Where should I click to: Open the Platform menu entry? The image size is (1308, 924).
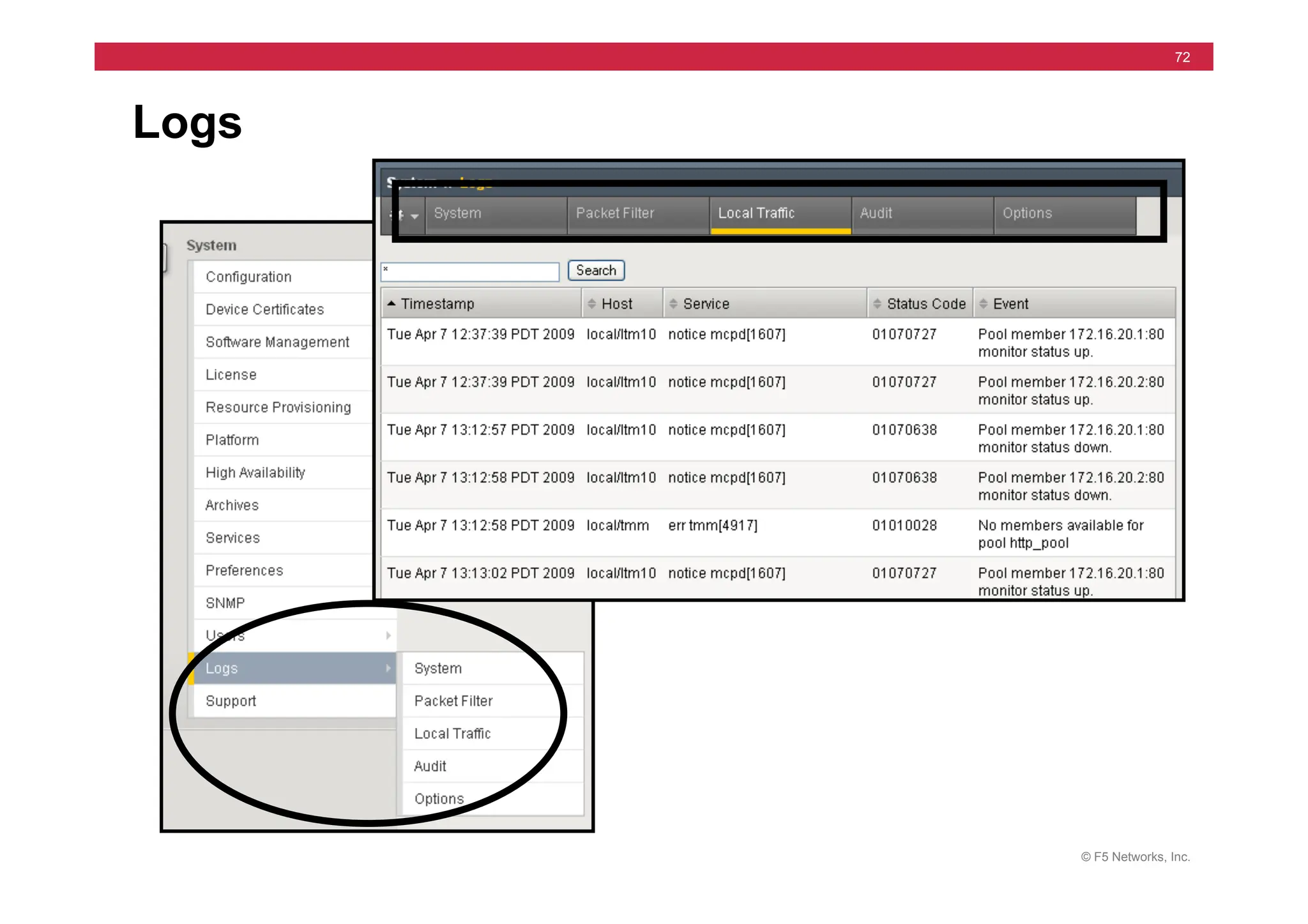coord(284,440)
